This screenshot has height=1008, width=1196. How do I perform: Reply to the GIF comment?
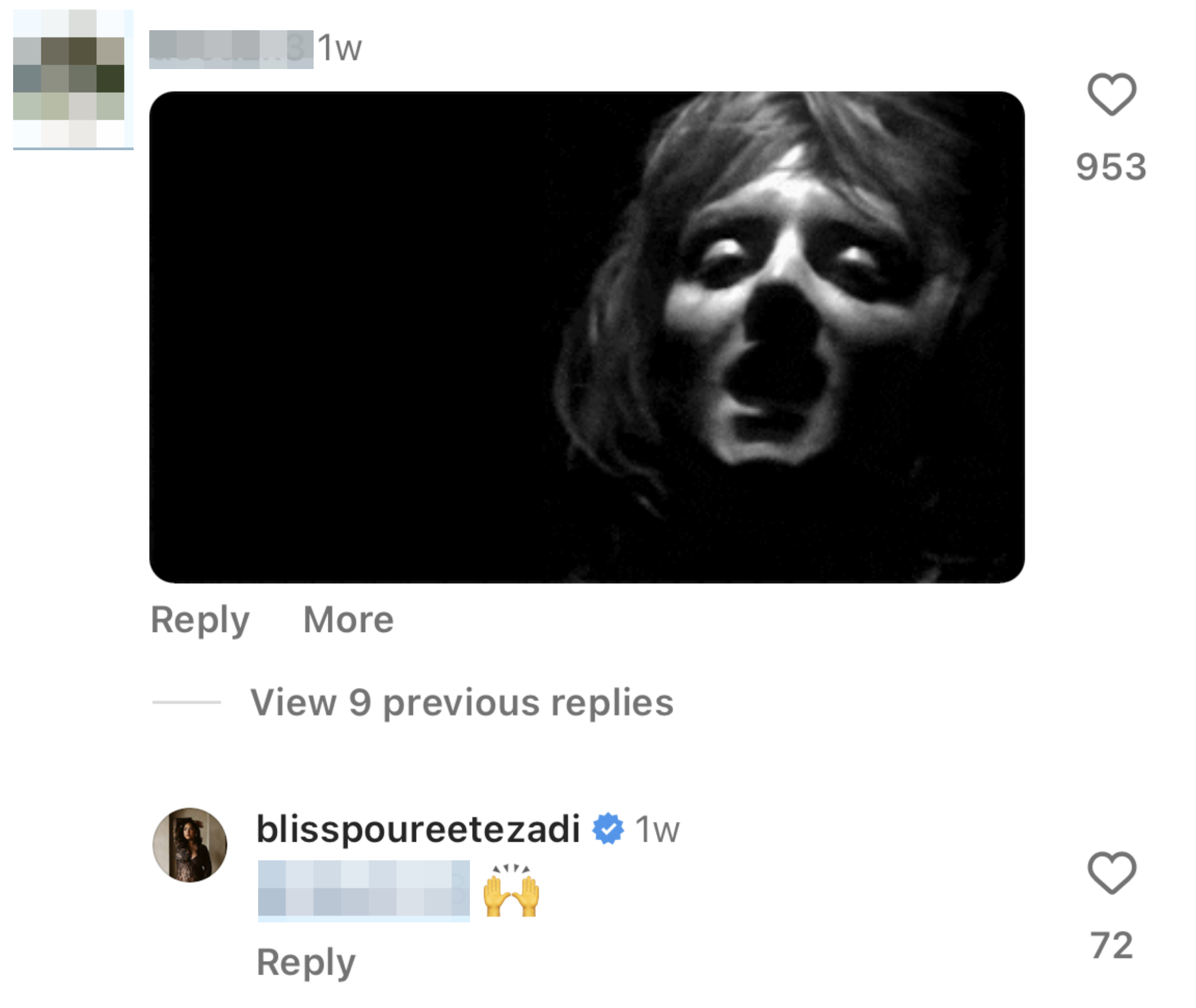(200, 620)
